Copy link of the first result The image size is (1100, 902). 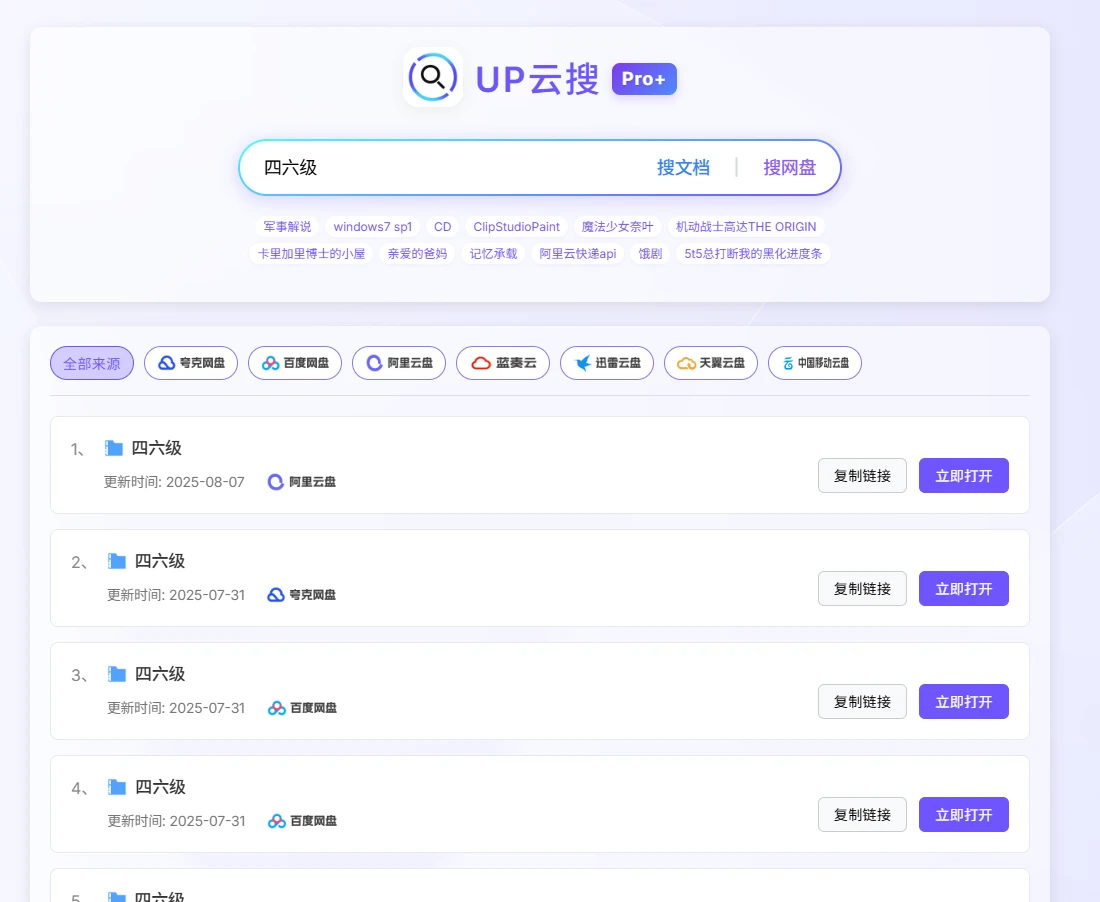tap(862, 476)
